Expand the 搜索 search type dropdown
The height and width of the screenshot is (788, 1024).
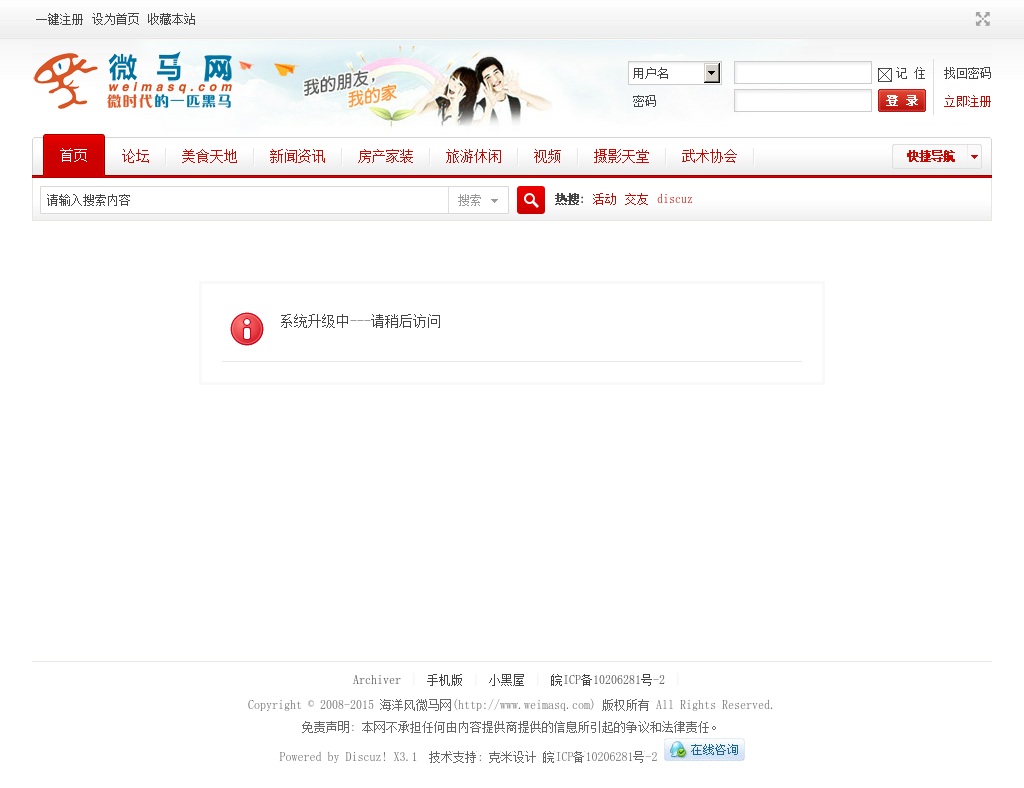[478, 201]
